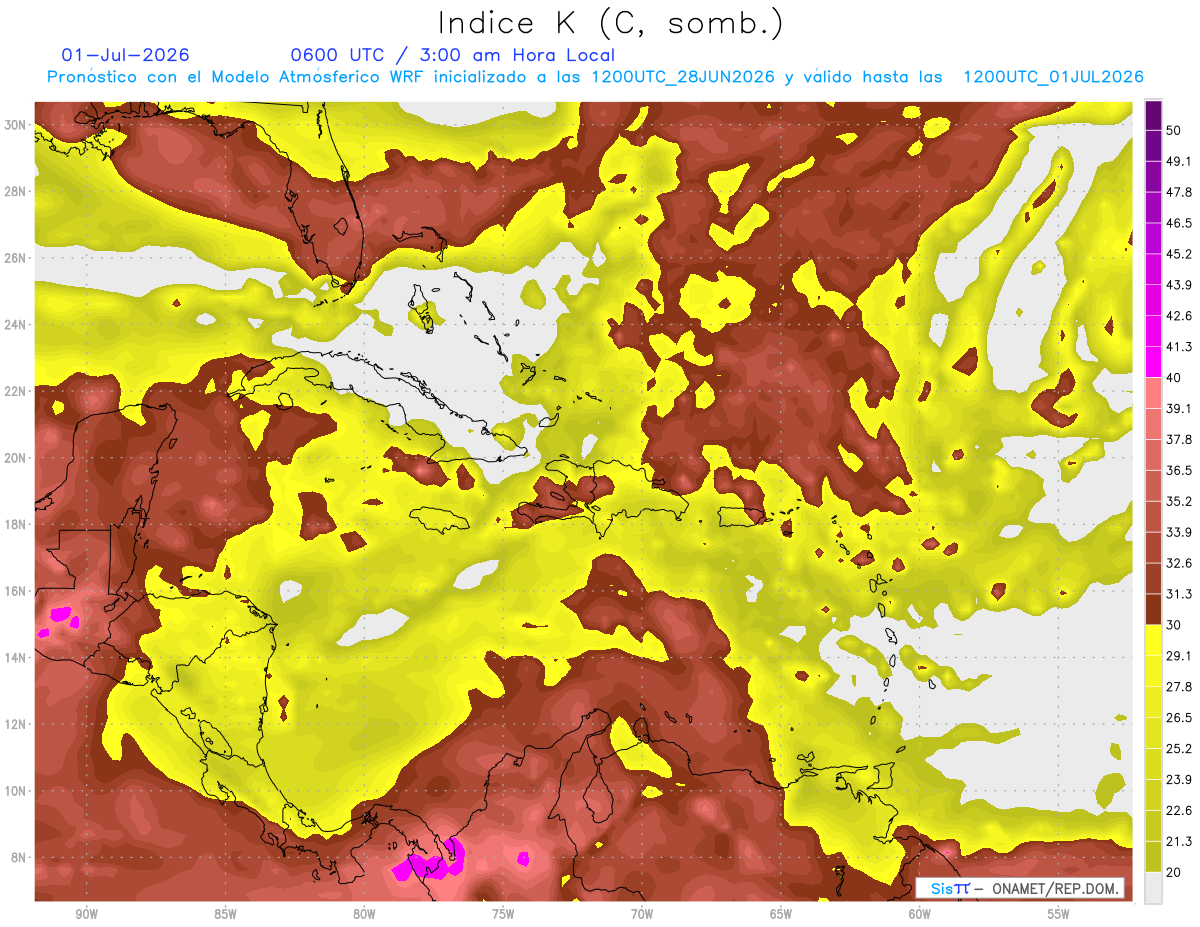
Task: Click the colorbar value '46.5'
Action: [x=1179, y=223]
